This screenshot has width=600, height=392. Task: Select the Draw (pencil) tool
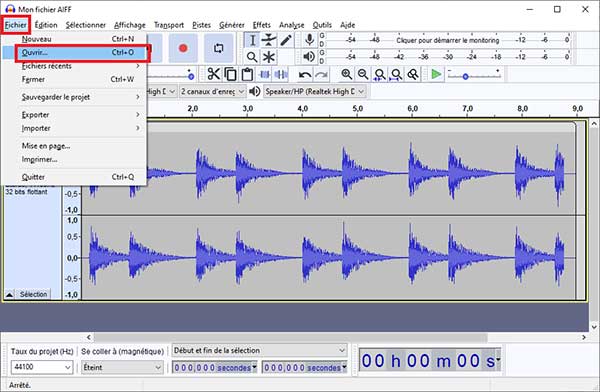[x=286, y=40]
